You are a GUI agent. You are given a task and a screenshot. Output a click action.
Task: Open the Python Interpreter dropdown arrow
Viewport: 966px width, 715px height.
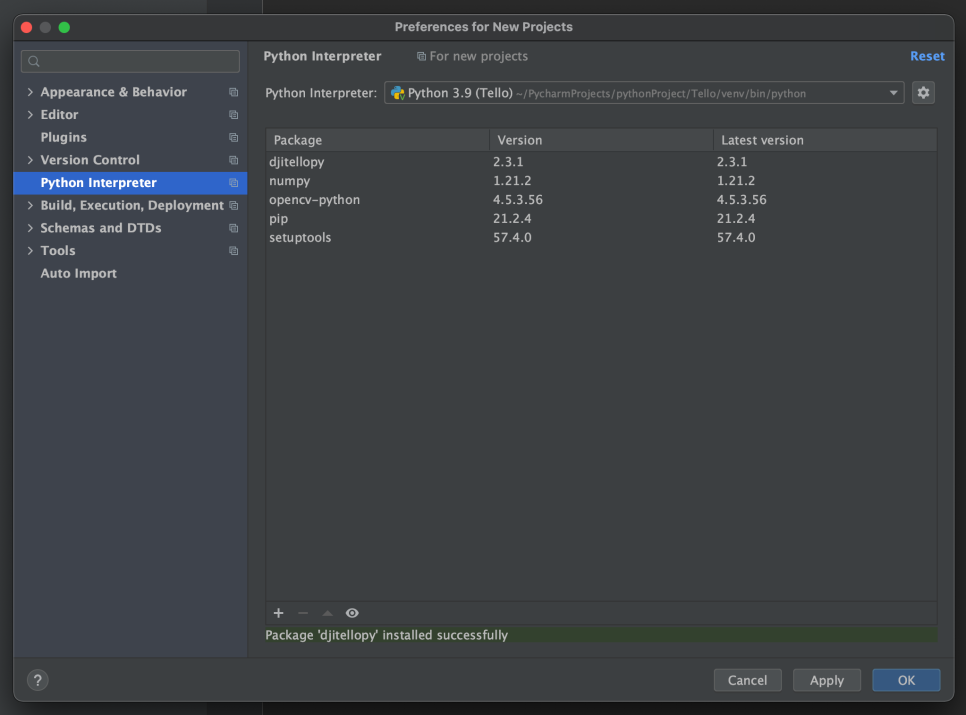[x=893, y=93]
